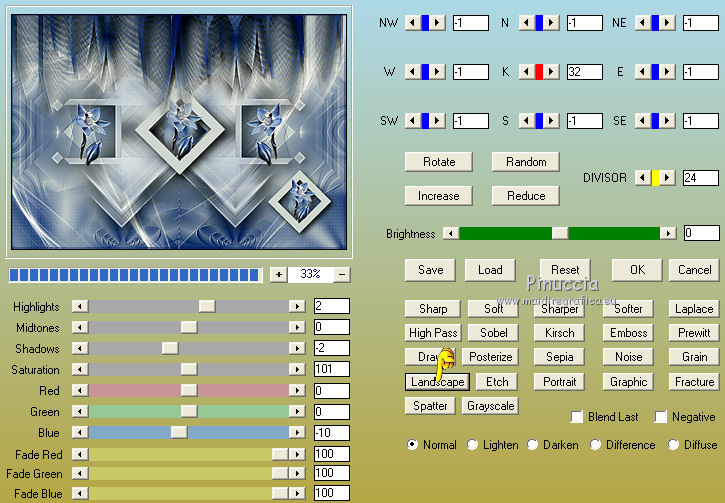
Task: Click Brightness slider left arrow
Action: 451,233
